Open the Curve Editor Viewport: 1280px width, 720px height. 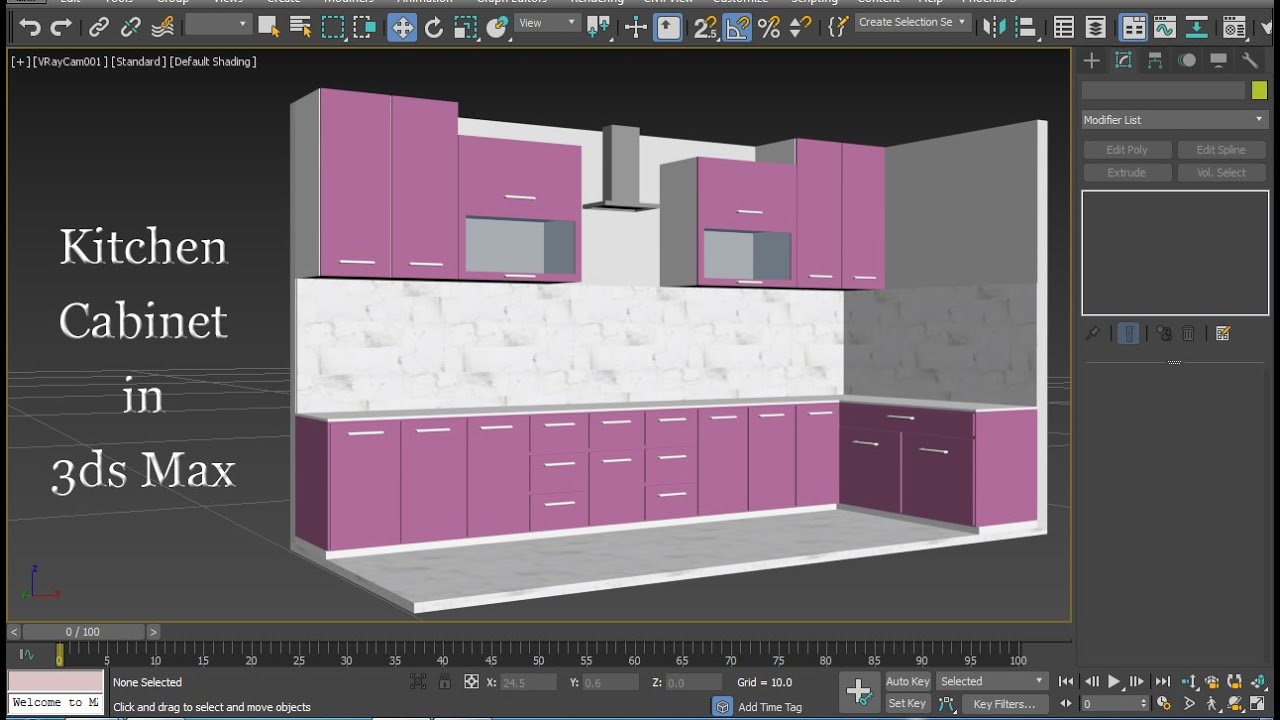[x=1165, y=27]
